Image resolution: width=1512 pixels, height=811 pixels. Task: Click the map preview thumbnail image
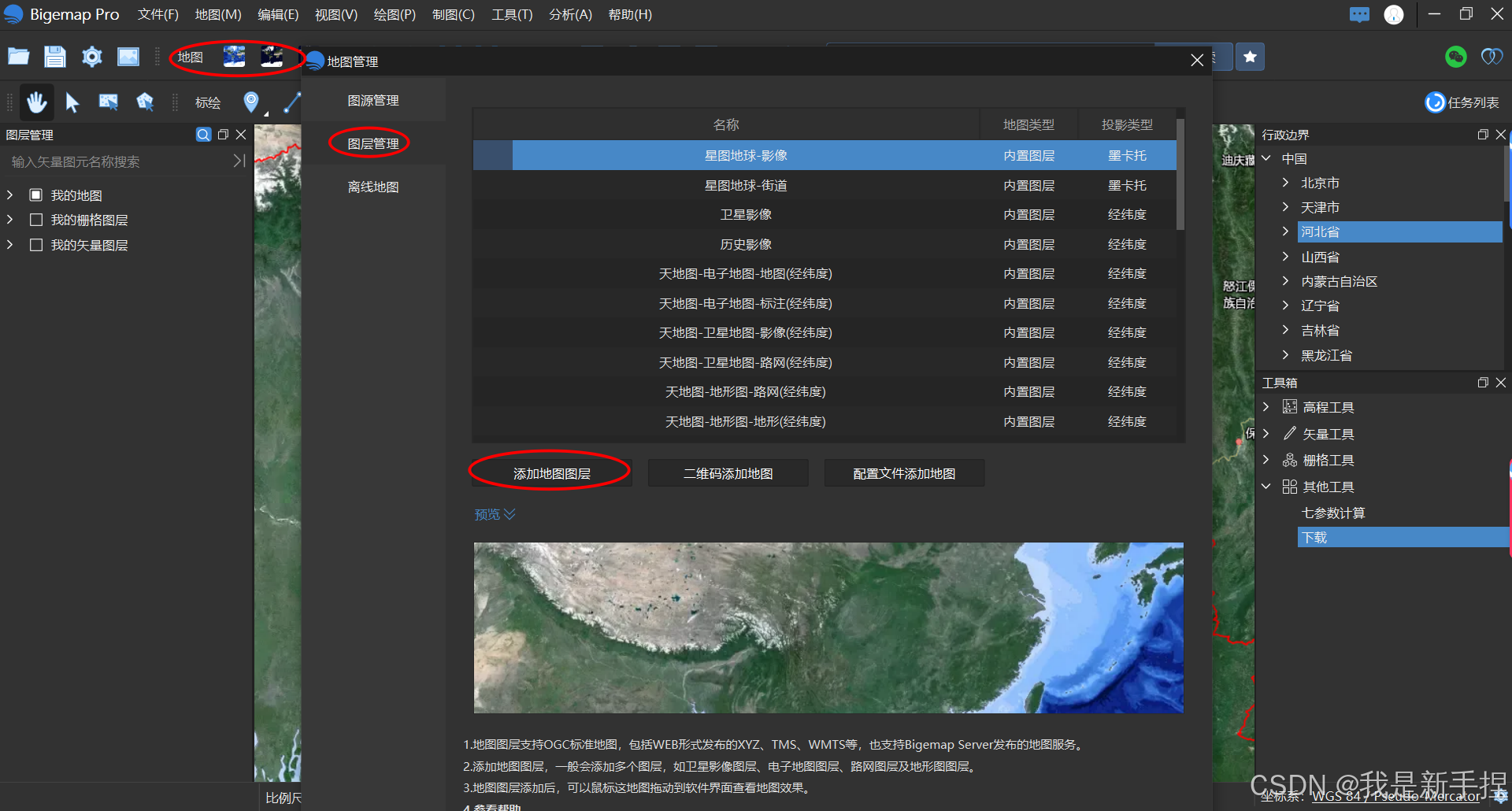pyautogui.click(x=828, y=628)
